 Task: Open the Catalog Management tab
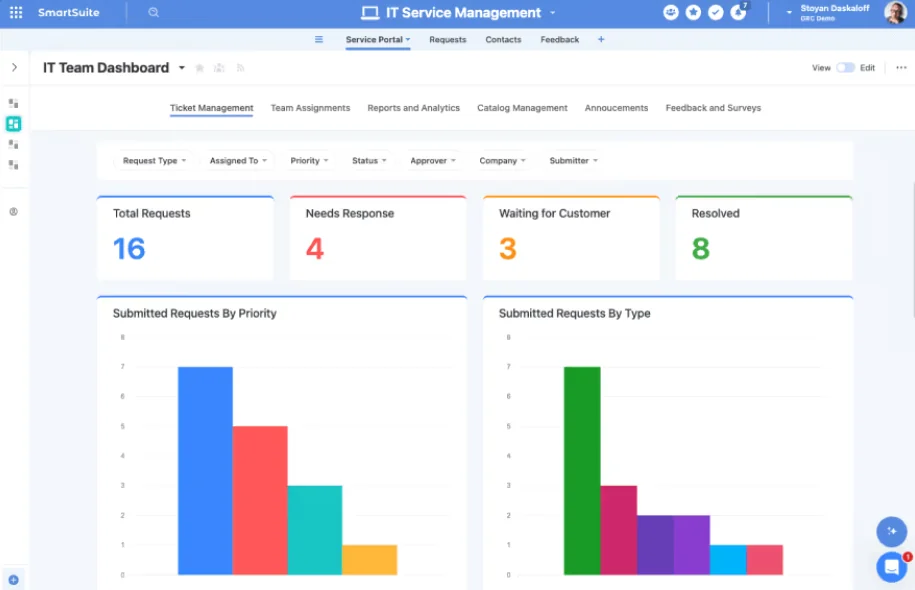tap(522, 108)
